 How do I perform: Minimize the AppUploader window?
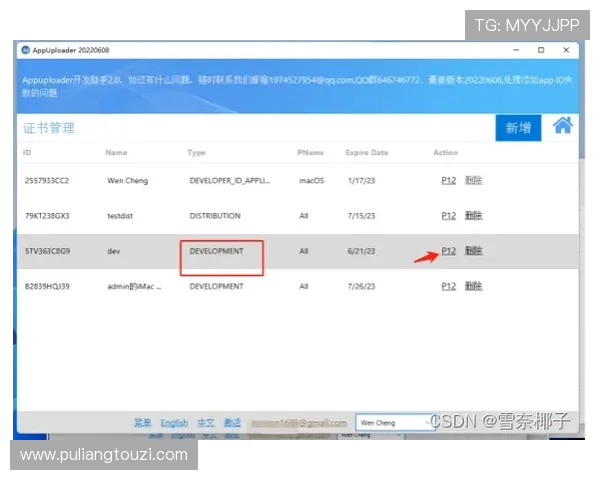516,50
